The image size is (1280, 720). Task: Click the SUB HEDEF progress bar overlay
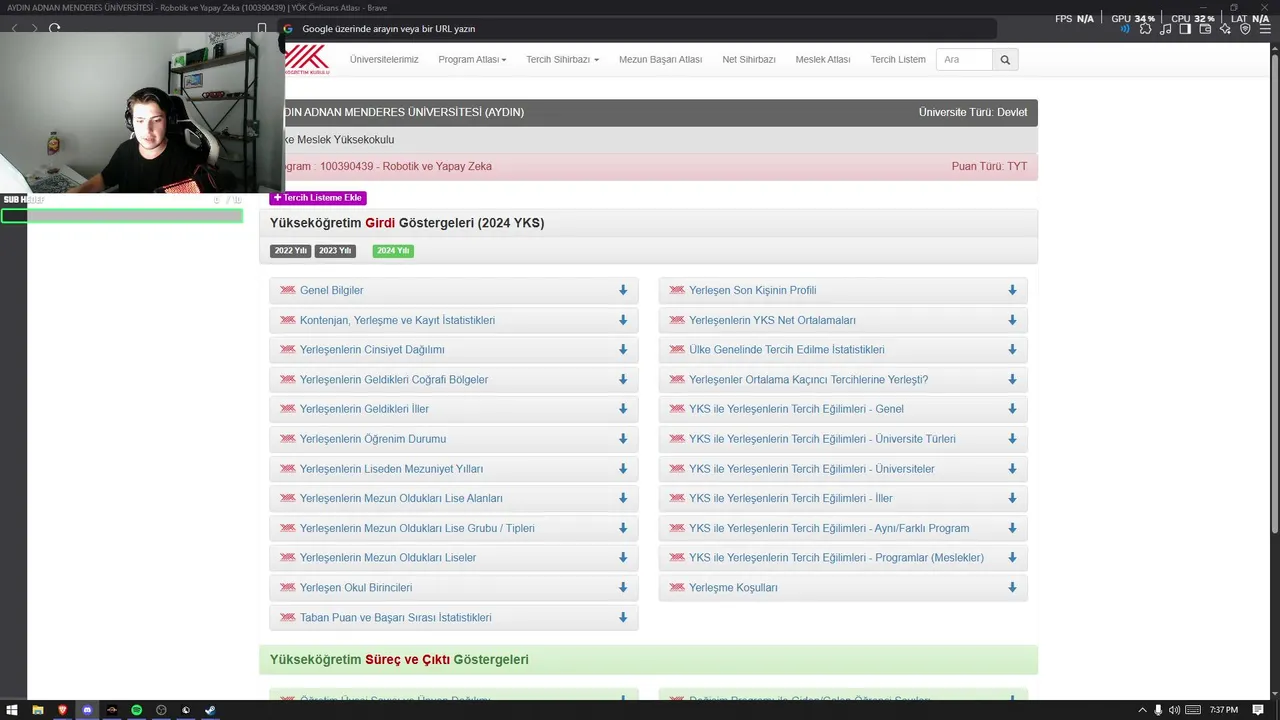click(122, 215)
